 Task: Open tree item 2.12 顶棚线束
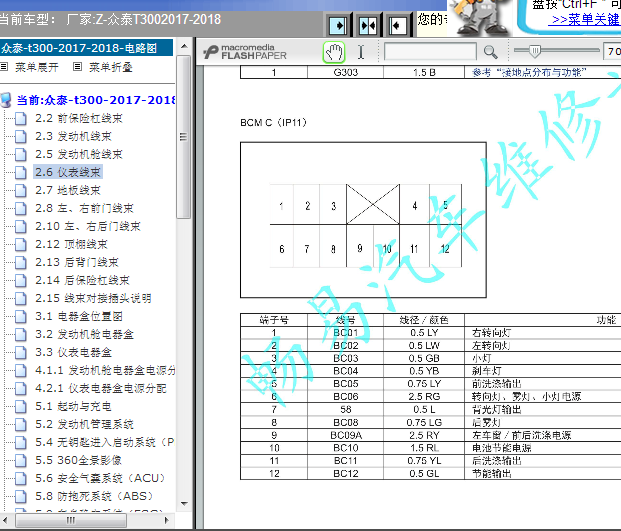pos(71,244)
